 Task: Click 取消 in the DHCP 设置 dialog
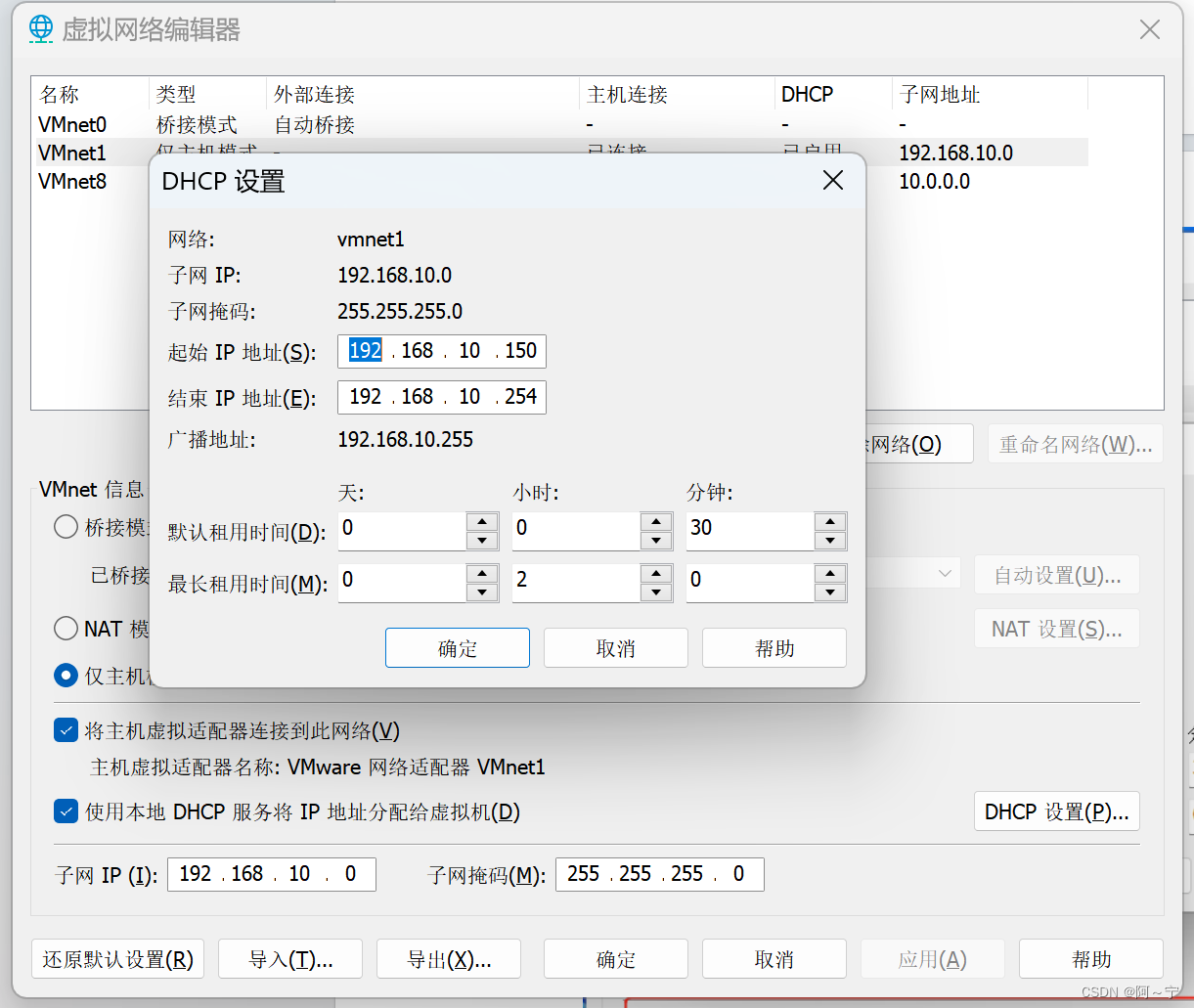[616, 648]
